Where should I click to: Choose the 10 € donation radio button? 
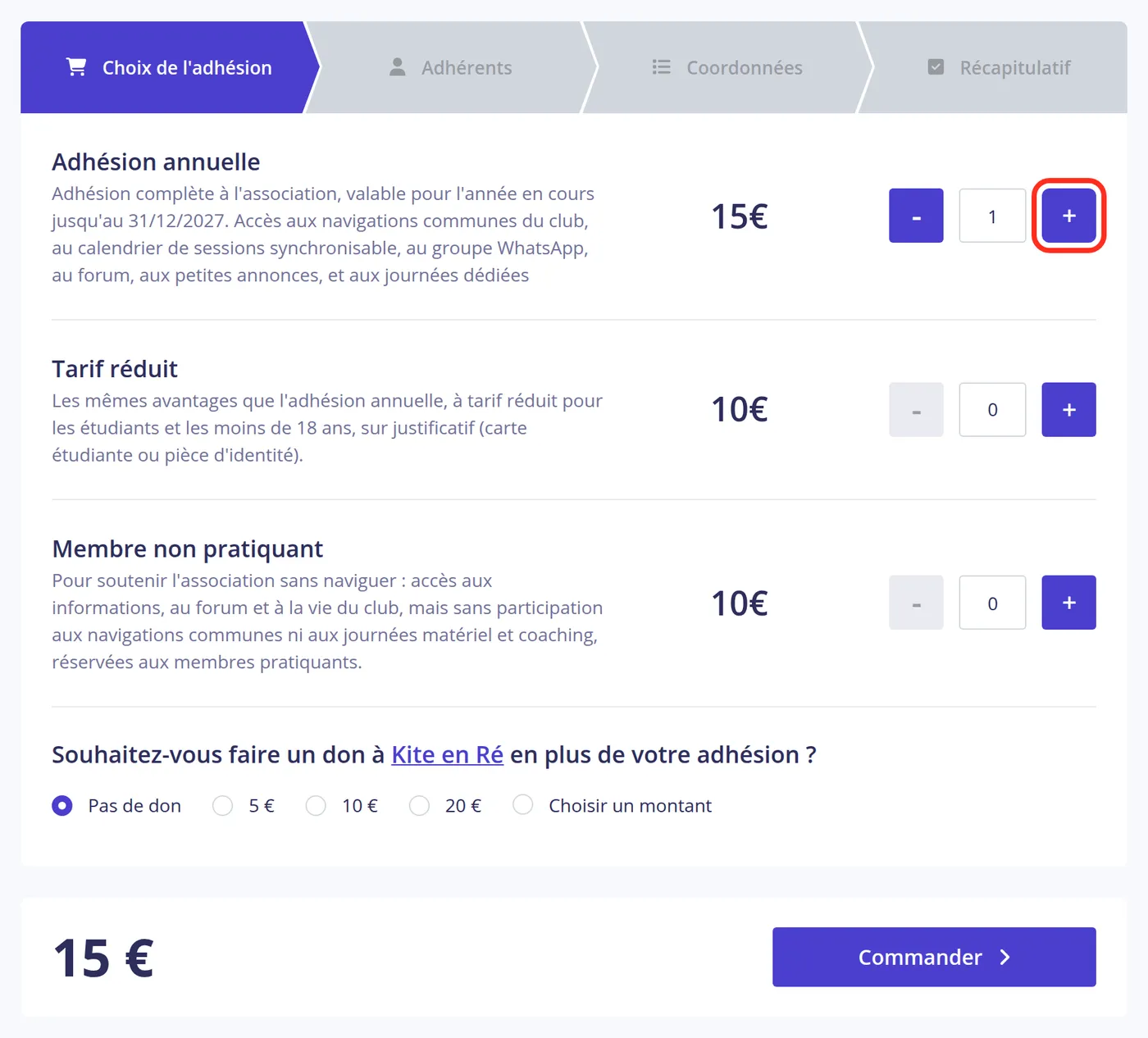pyautogui.click(x=316, y=806)
